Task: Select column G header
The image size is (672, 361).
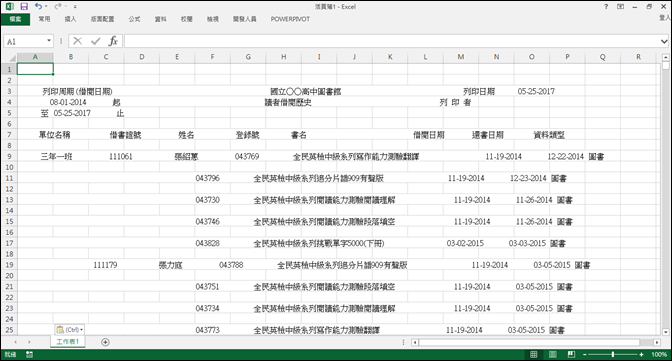Action: click(248, 57)
